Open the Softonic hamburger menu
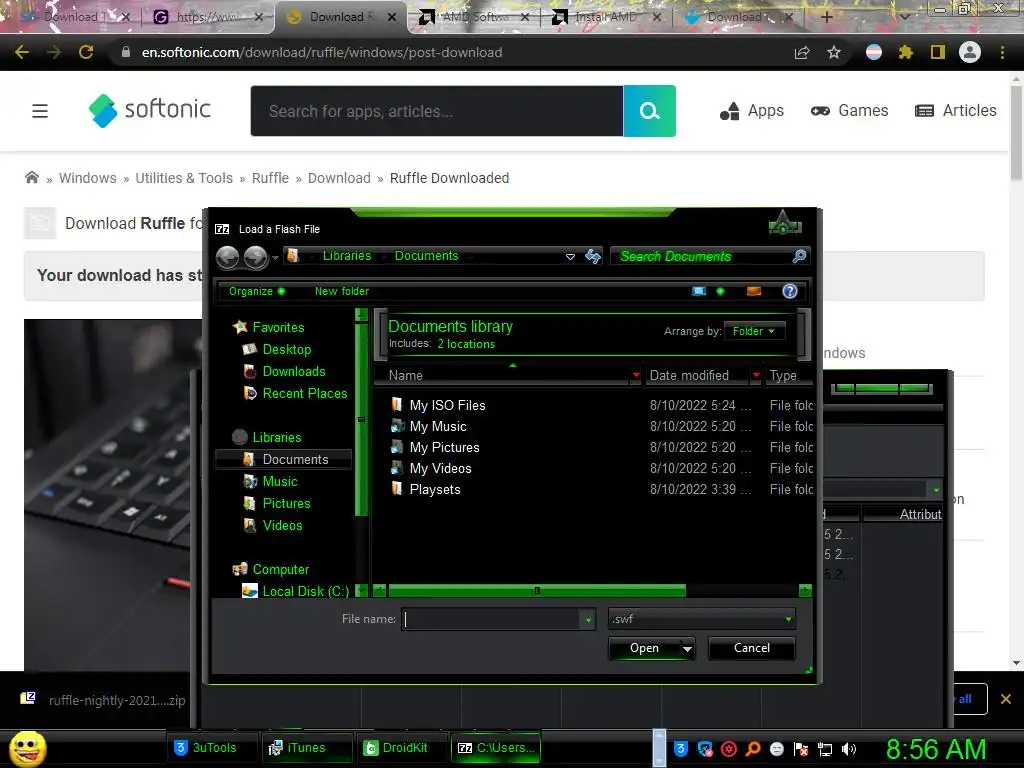This screenshot has height=768, width=1024. 40,111
